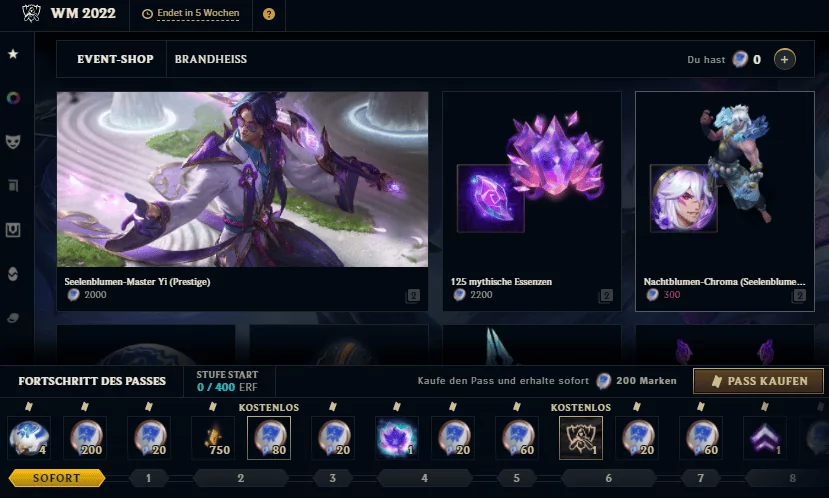Select the SOFORT stage on progress track
829x498 pixels.
tap(57, 478)
